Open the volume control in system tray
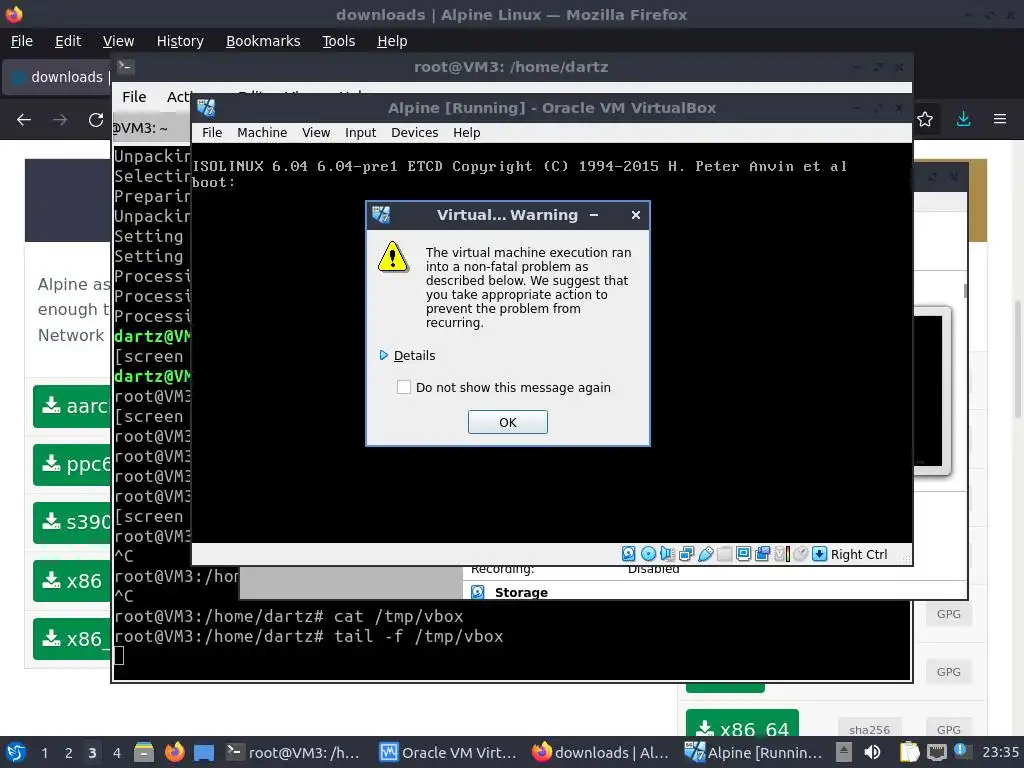Image resolution: width=1024 pixels, height=768 pixels. pos(872,752)
